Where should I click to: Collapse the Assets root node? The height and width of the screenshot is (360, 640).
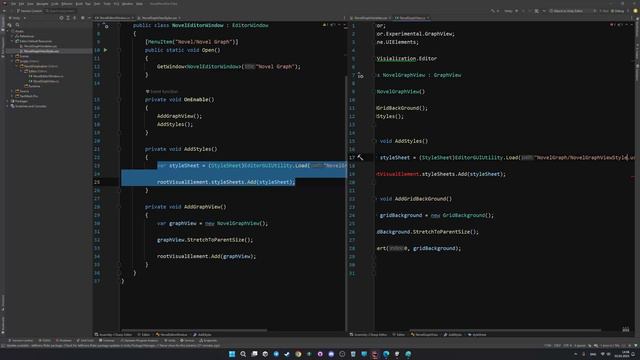point(8,31)
